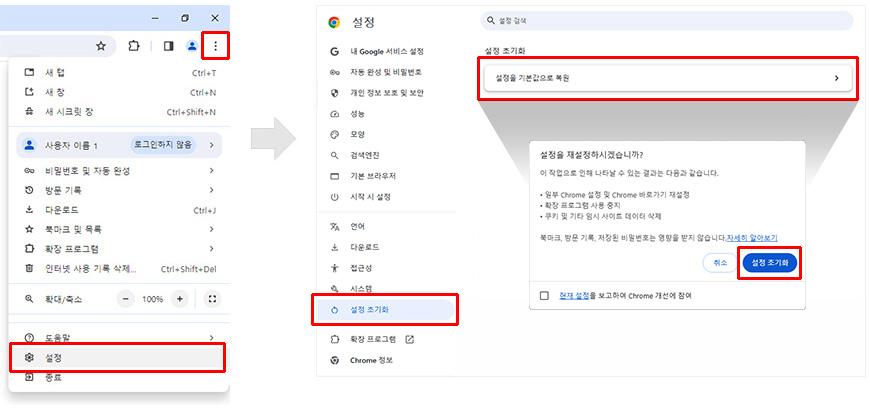Click zoom in plus button

179,299
